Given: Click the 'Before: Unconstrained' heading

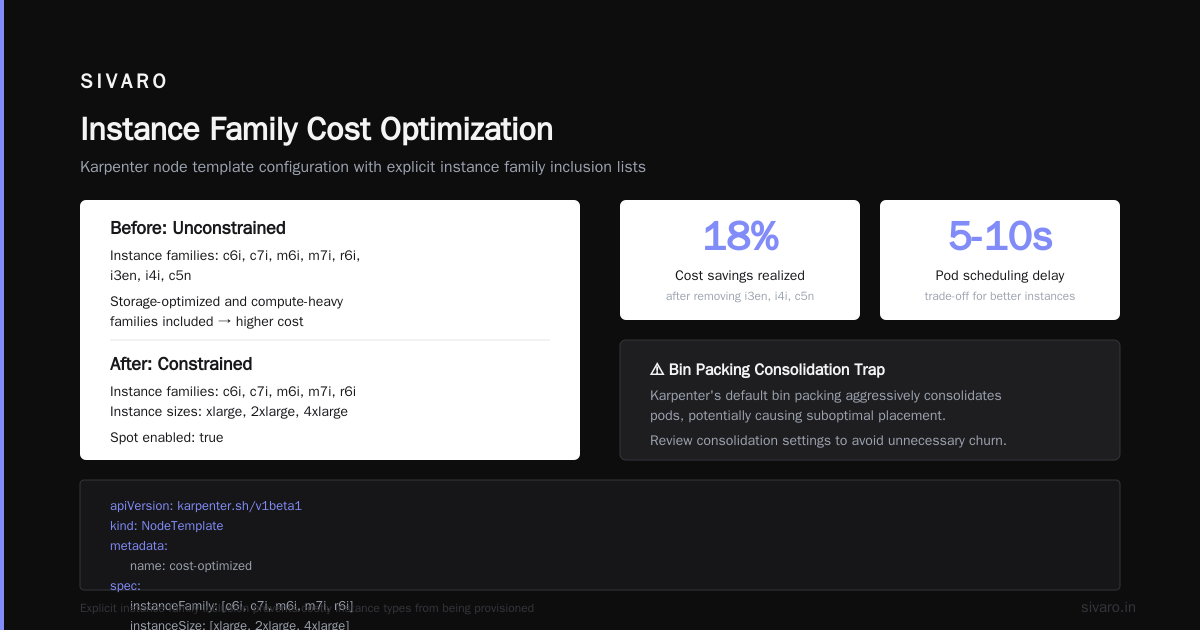Looking at the screenshot, I should [x=198, y=228].
